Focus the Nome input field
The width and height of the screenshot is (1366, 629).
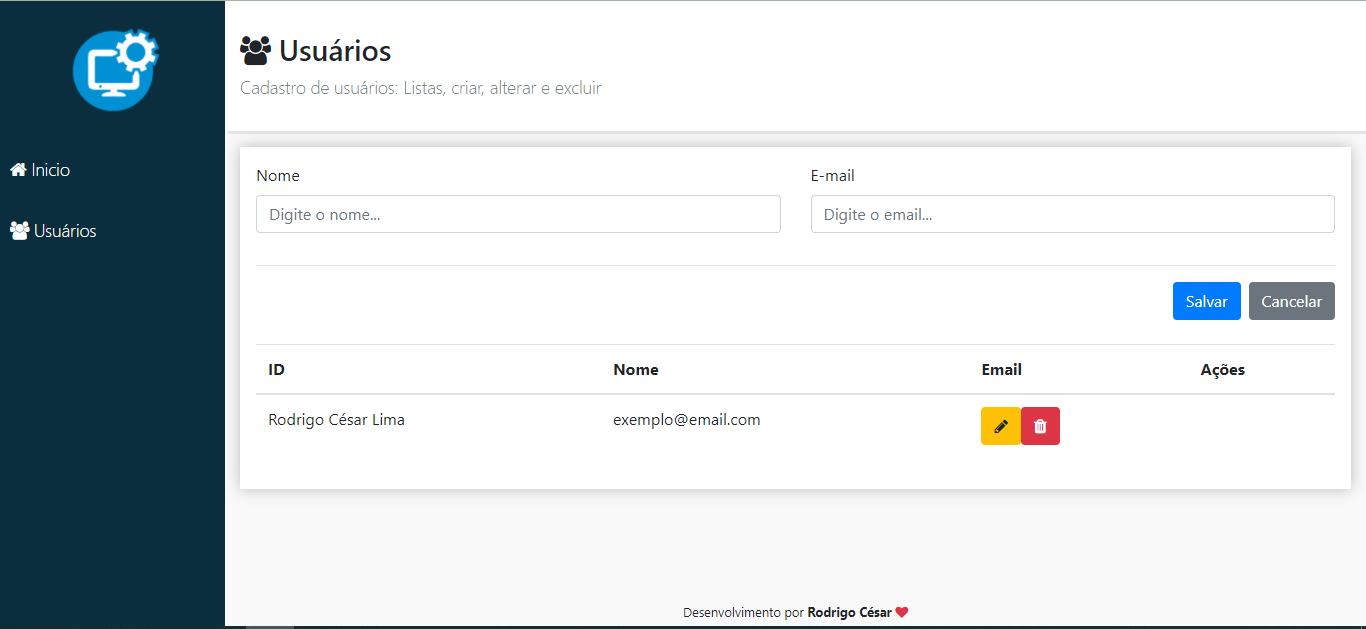[x=518, y=214]
